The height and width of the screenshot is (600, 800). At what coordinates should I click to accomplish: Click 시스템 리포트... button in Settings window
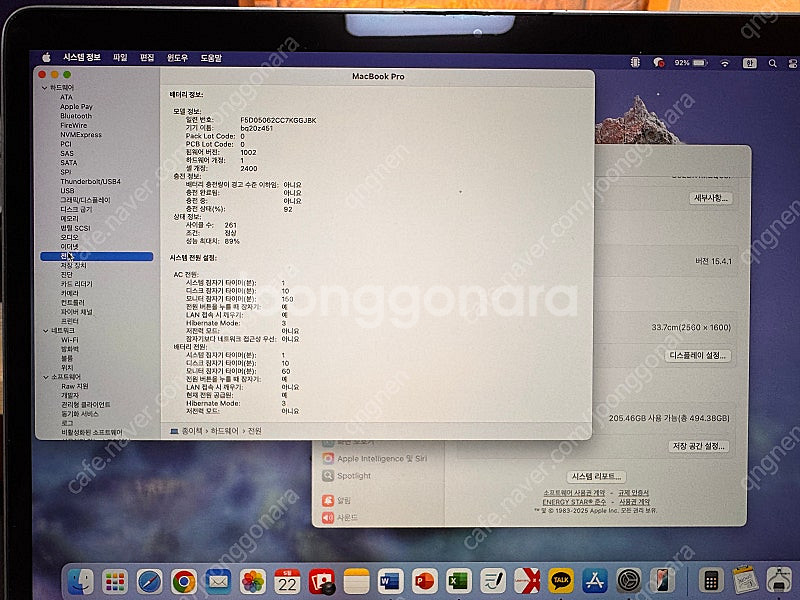[x=596, y=477]
